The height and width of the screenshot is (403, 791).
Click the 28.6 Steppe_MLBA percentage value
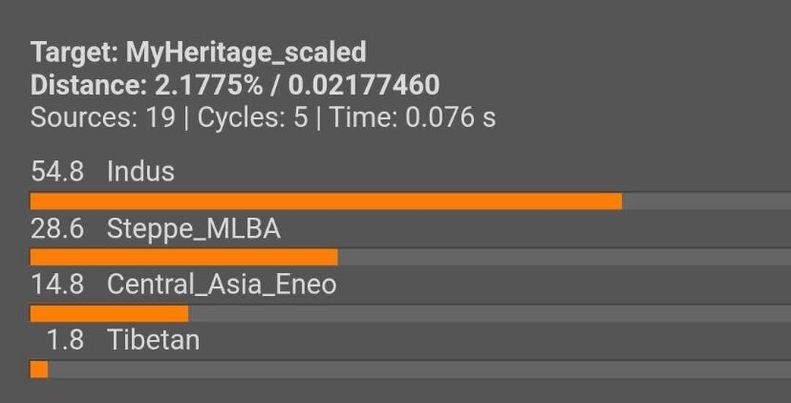(x=57, y=229)
